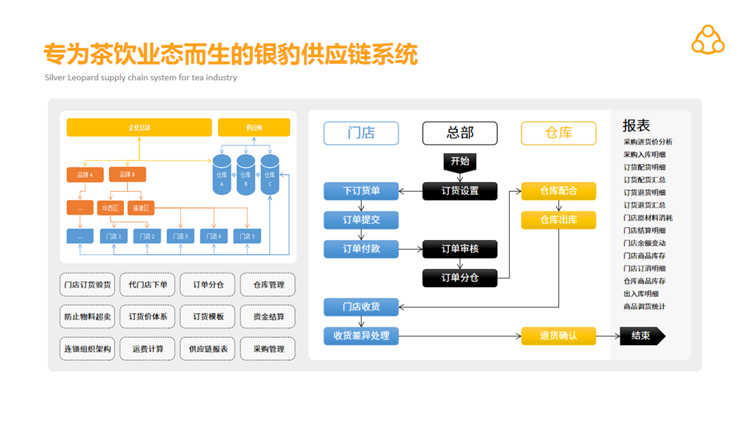Click the 报表 heading
750x422 pixels.
[x=636, y=125]
